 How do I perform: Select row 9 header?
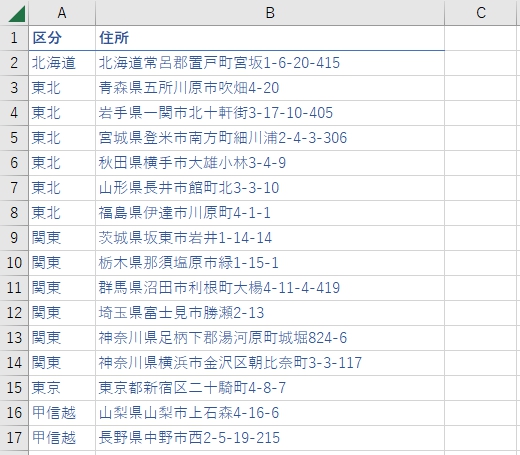[x=14, y=238]
